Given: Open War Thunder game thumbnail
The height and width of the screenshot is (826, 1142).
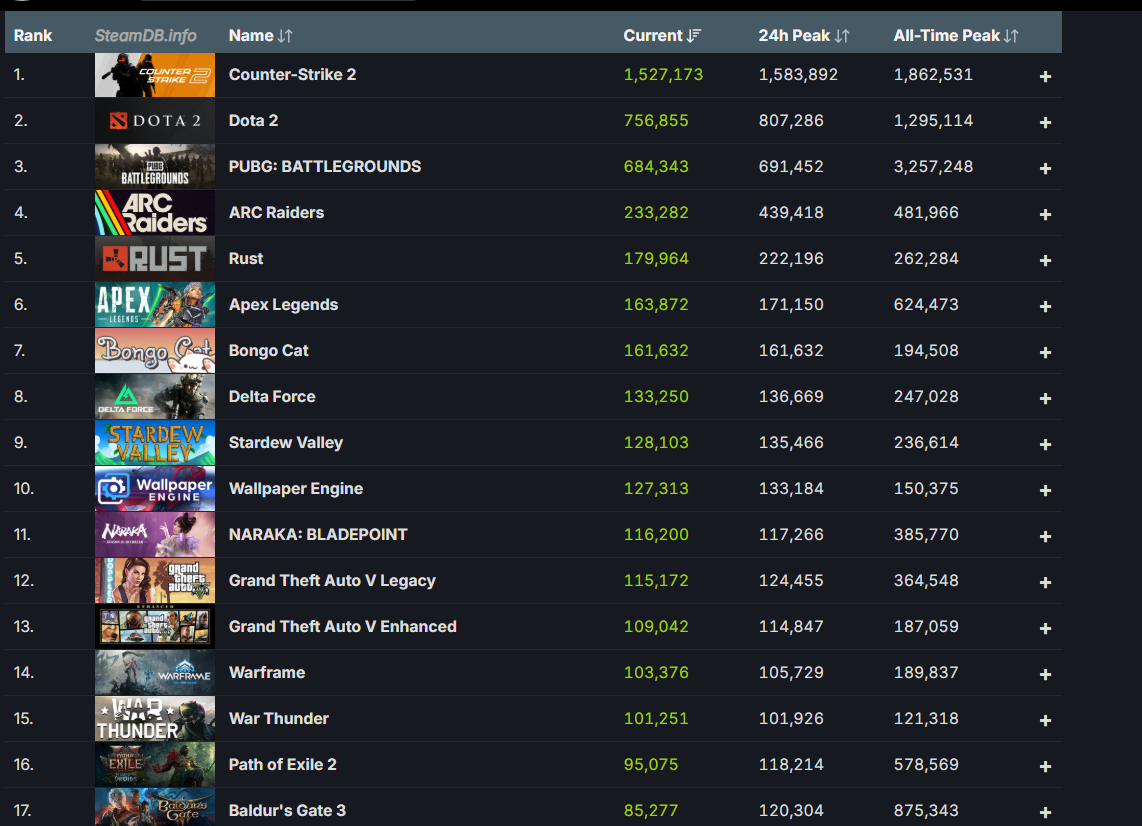Looking at the screenshot, I should click(154, 718).
